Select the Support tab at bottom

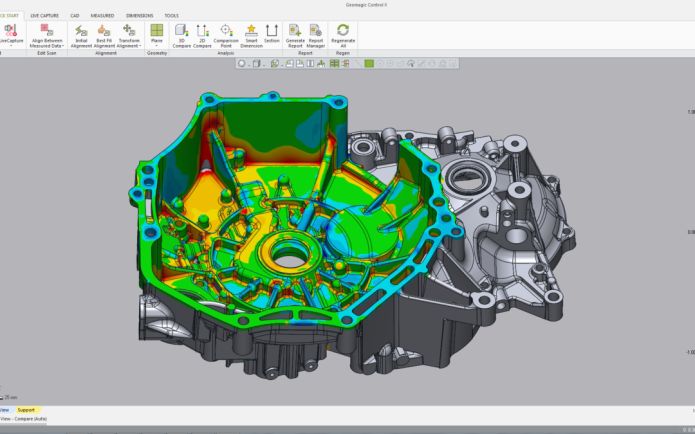pyautogui.click(x=26, y=410)
